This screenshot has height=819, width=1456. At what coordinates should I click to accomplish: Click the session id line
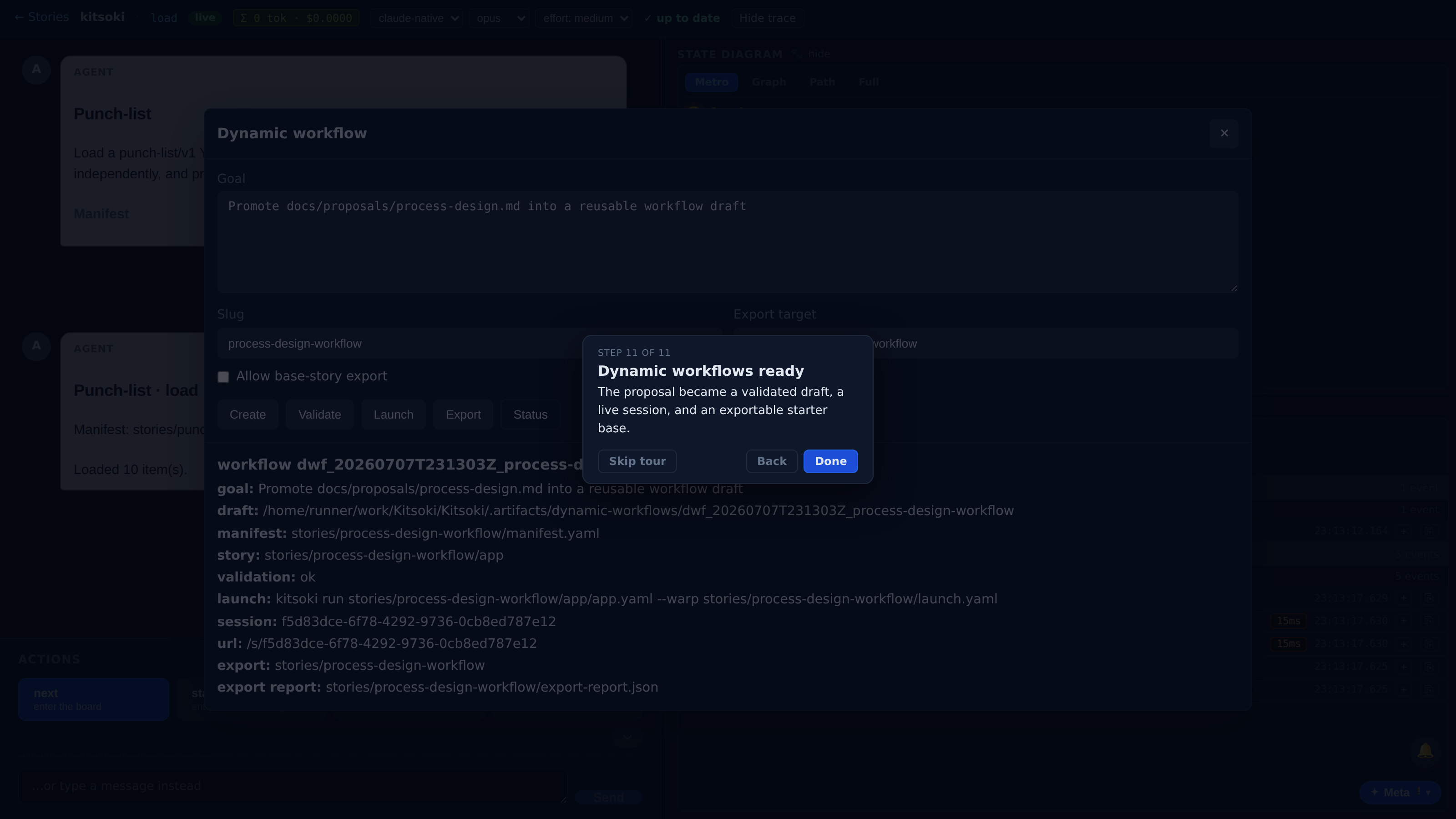pyautogui.click(x=387, y=622)
